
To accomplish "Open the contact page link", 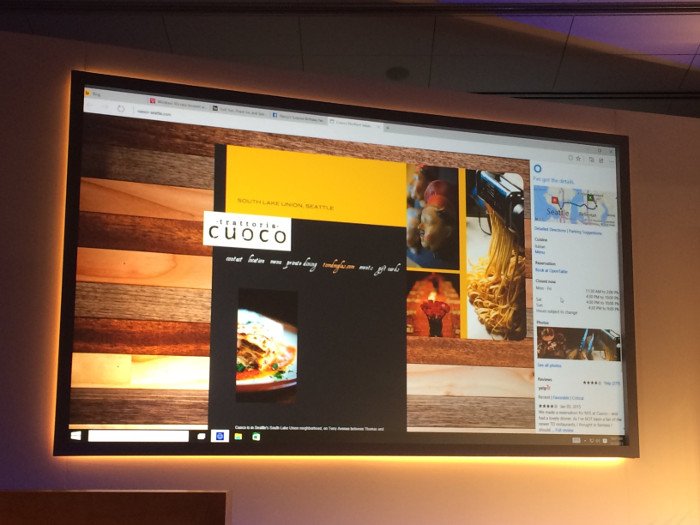I will pyautogui.click(x=234, y=259).
